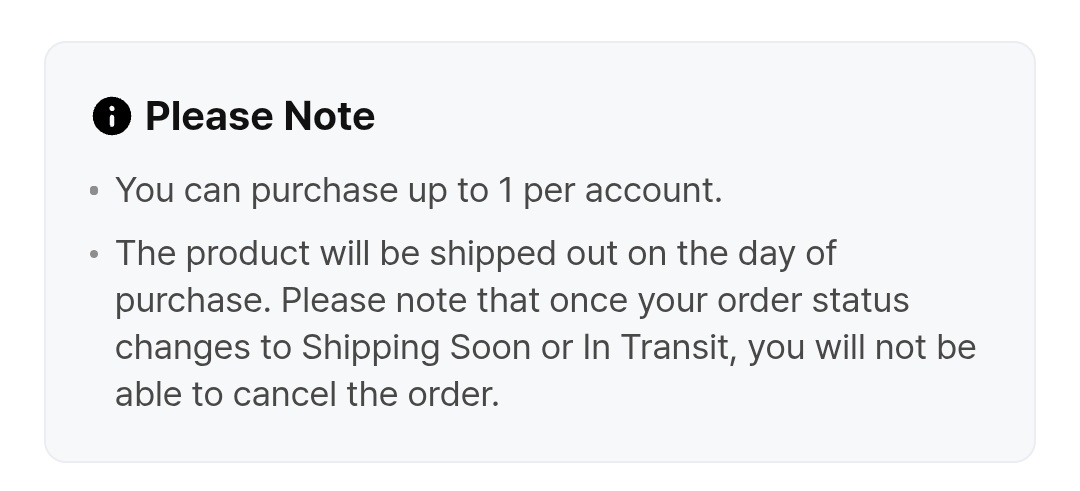Click the word 'shipped' in second bullet

click(x=492, y=254)
